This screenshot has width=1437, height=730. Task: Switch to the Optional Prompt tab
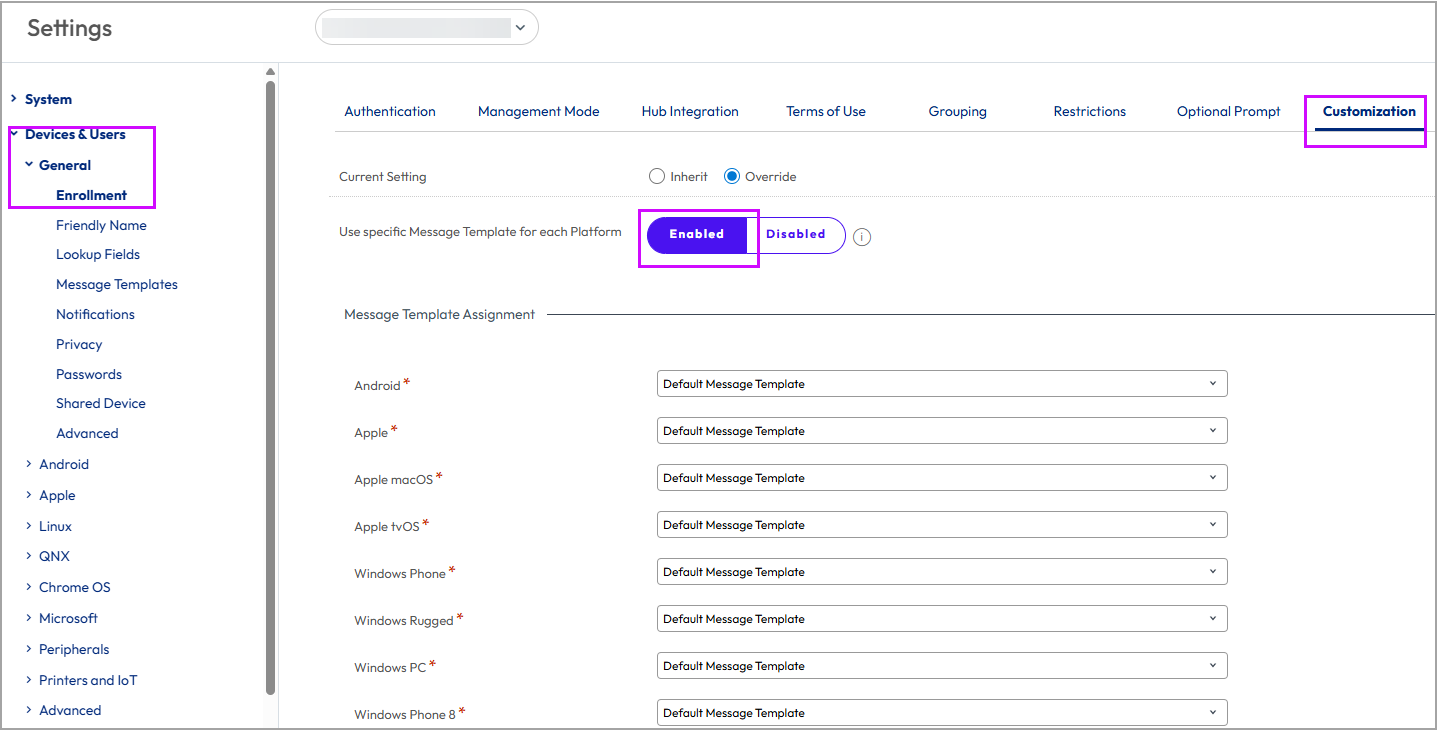pos(1229,111)
